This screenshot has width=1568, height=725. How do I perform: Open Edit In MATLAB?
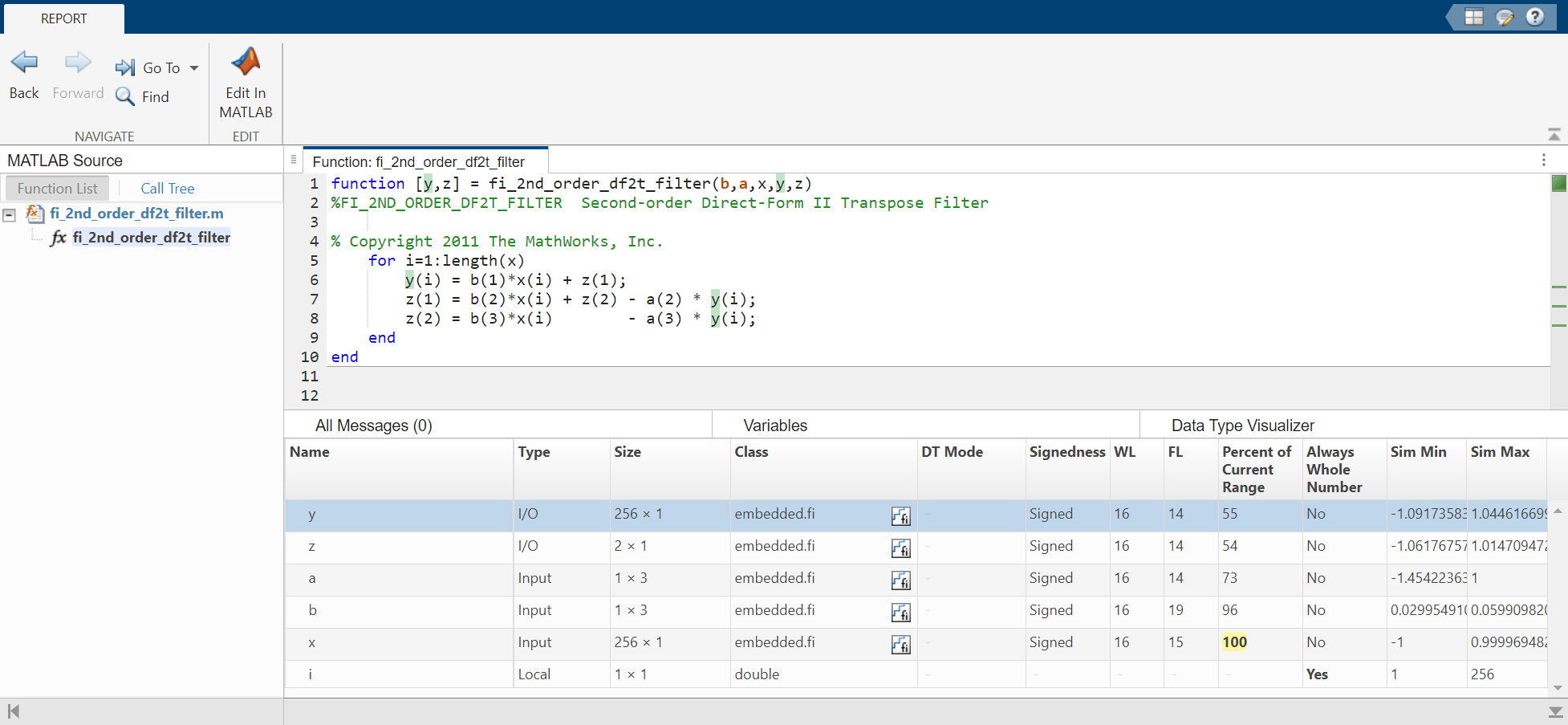[x=246, y=83]
